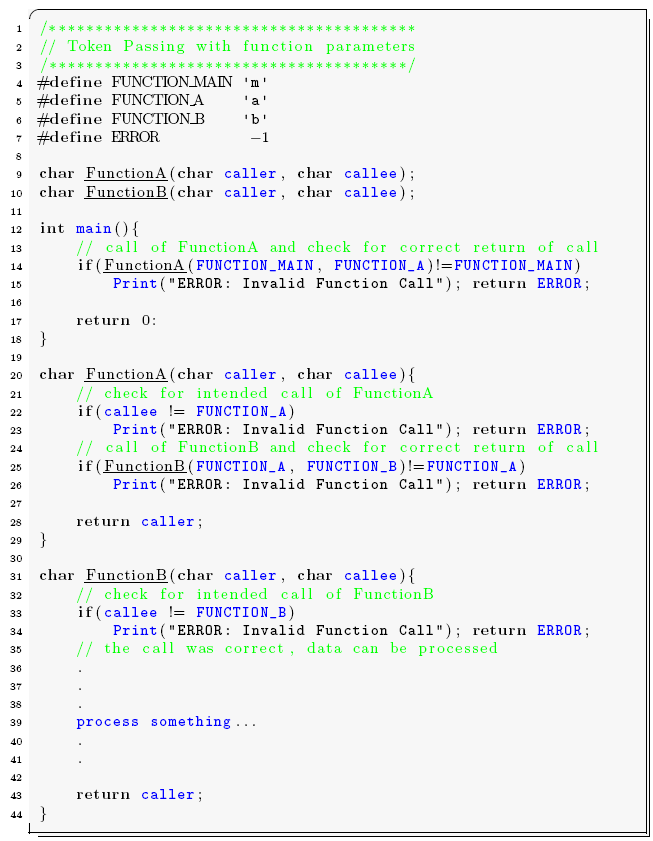
Task: Click the comment text "Token Passing with function parameters"
Action: (241, 47)
